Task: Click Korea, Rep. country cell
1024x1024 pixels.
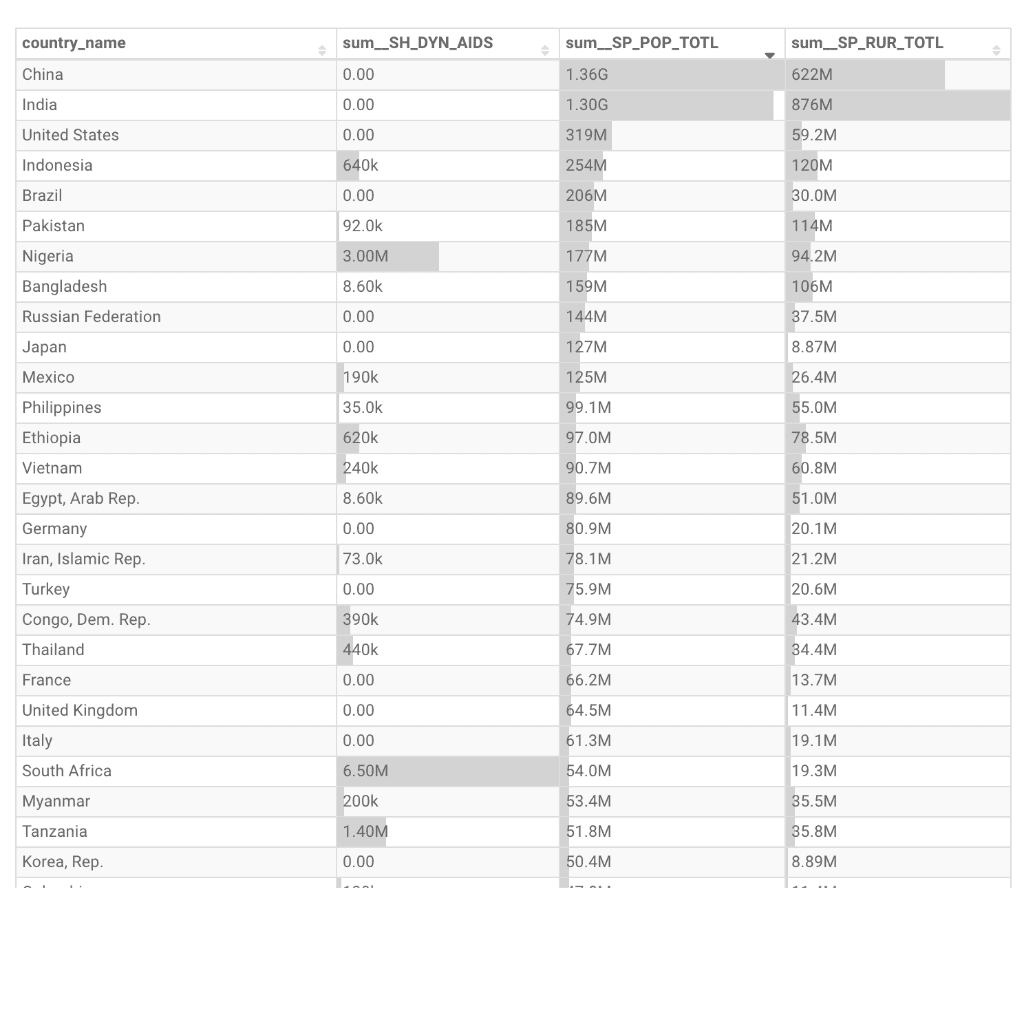Action: point(176,862)
